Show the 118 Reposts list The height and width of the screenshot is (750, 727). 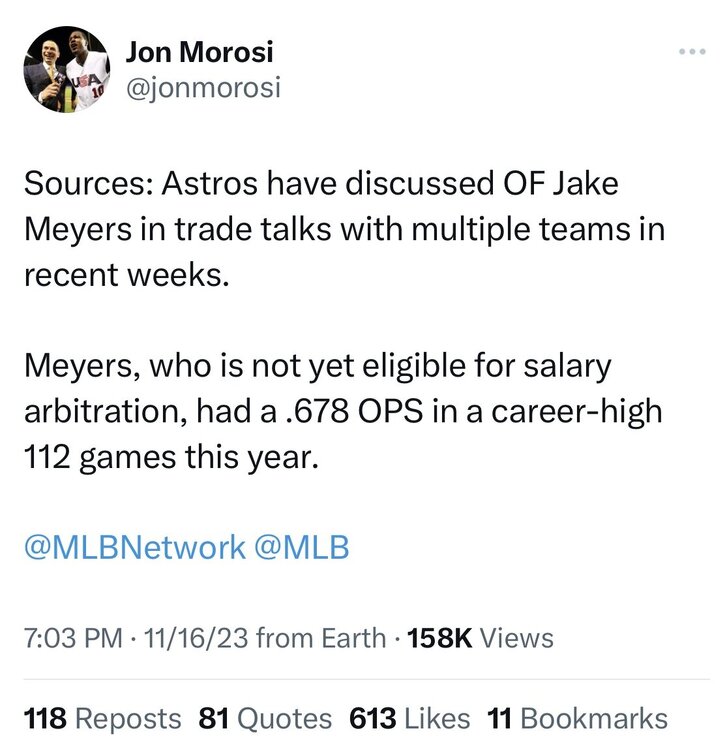click(x=102, y=717)
